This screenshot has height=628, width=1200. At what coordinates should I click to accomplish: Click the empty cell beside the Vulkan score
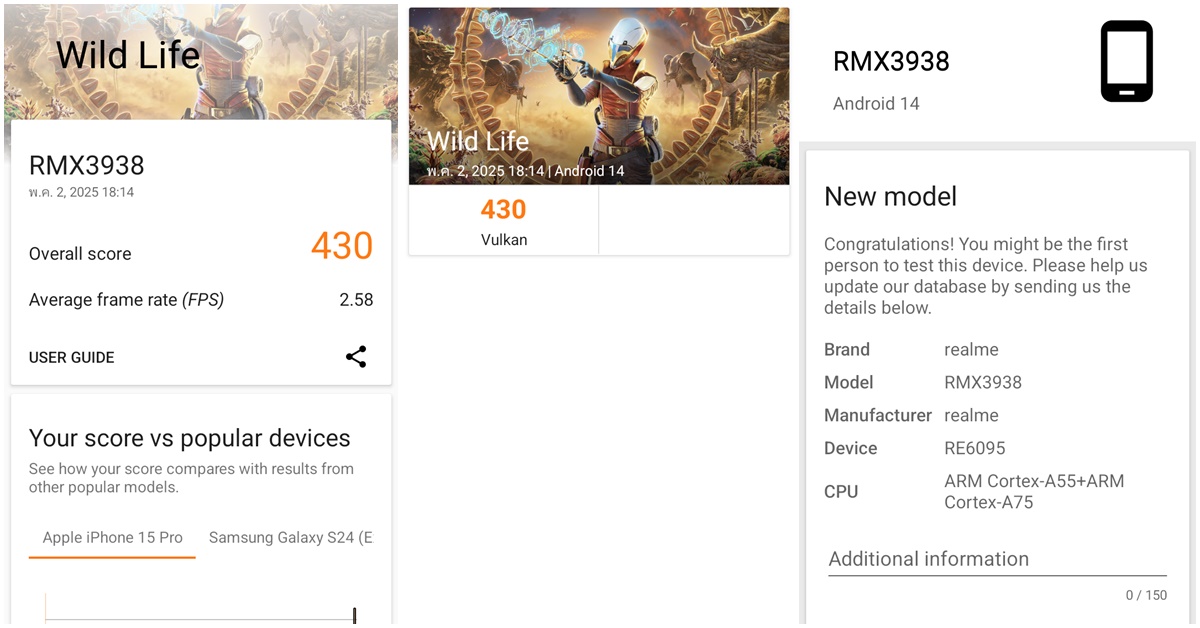(x=694, y=221)
